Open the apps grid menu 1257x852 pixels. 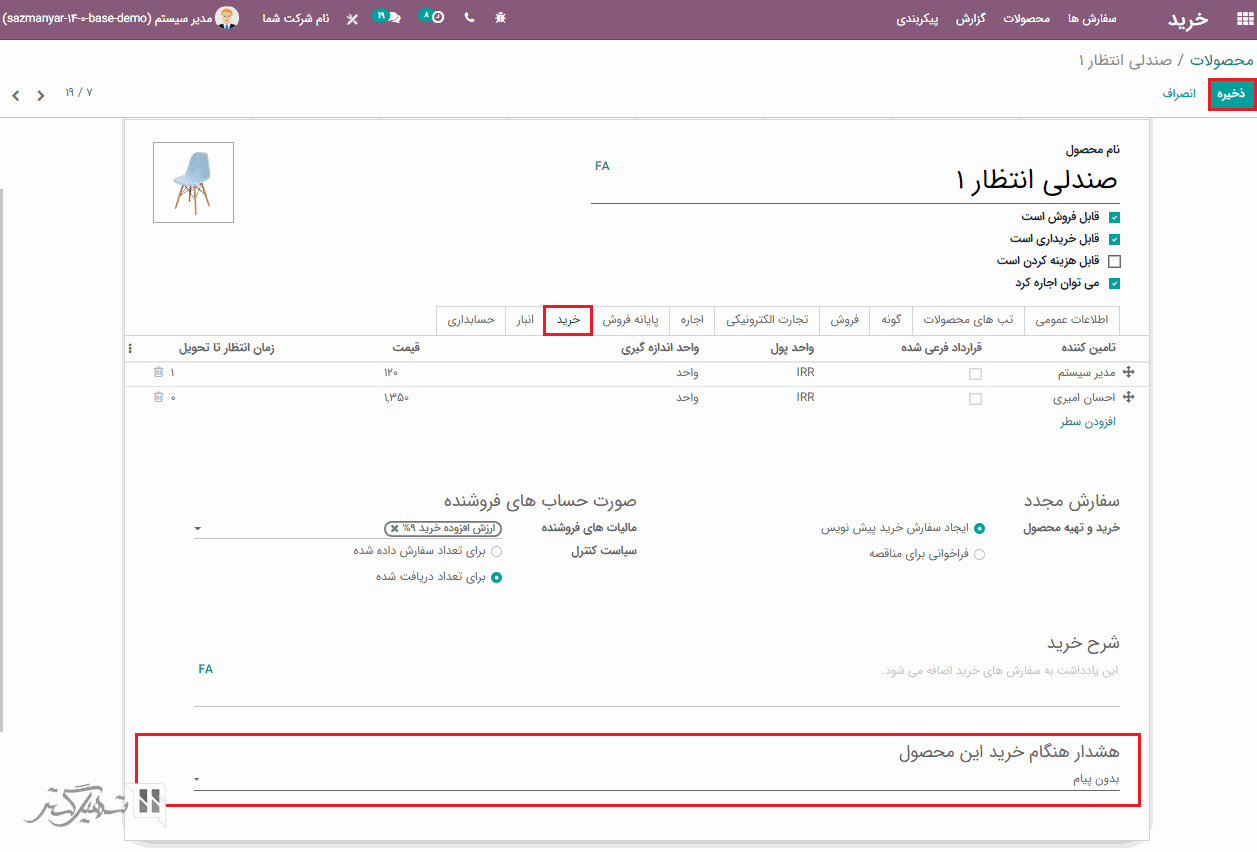[x=1243, y=19]
